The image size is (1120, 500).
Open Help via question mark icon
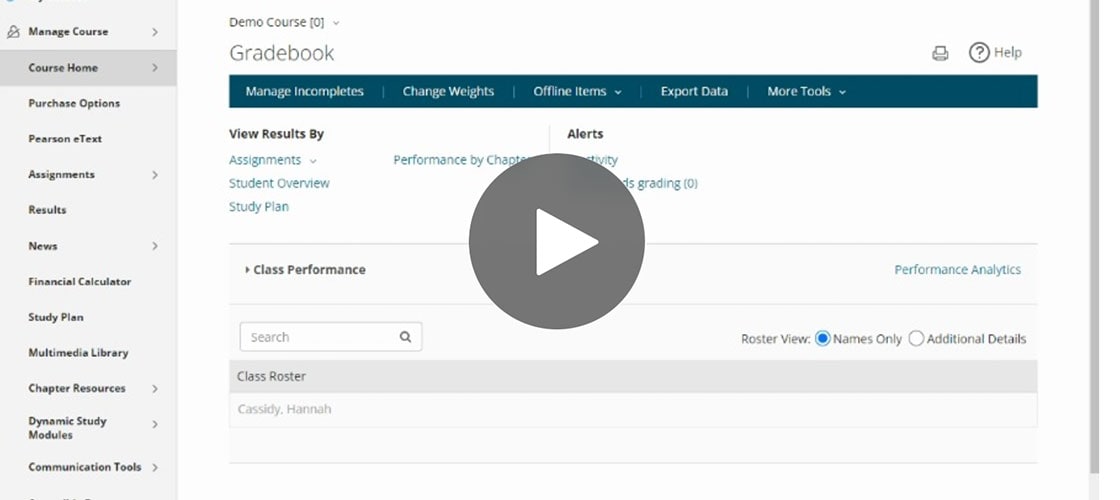979,53
